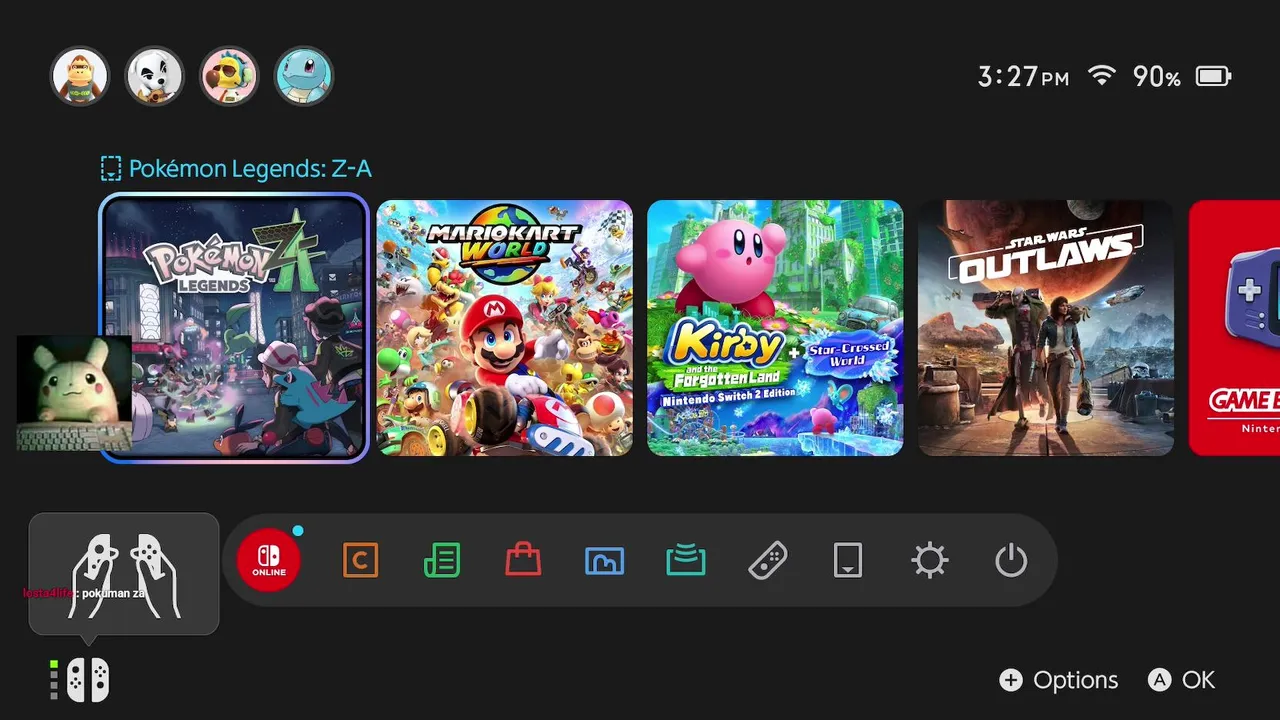Open GameShare teal icon

point(686,561)
